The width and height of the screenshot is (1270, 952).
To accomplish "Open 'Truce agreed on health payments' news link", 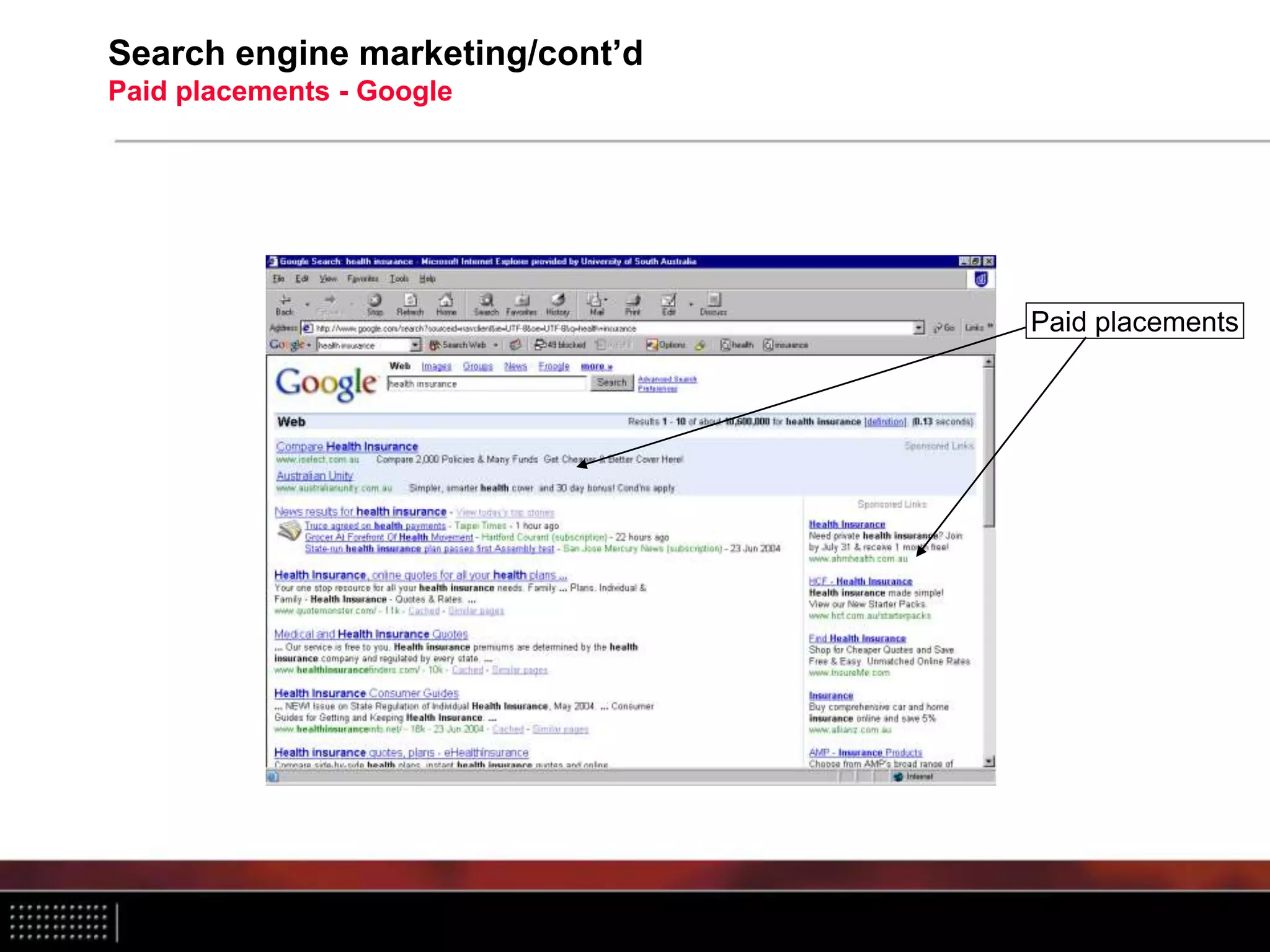I will (x=375, y=526).
